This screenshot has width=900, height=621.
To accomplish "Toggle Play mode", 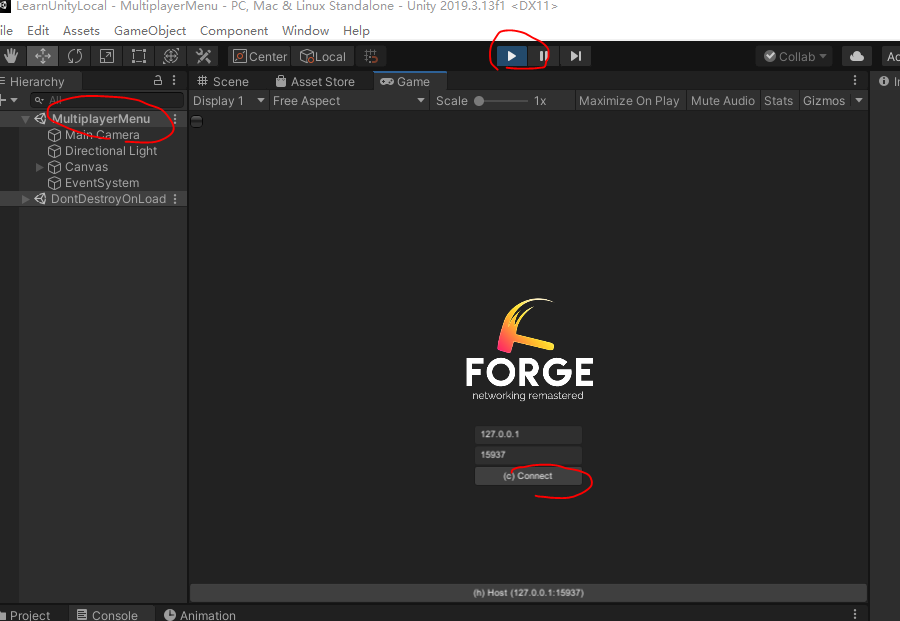I will click(x=511, y=56).
